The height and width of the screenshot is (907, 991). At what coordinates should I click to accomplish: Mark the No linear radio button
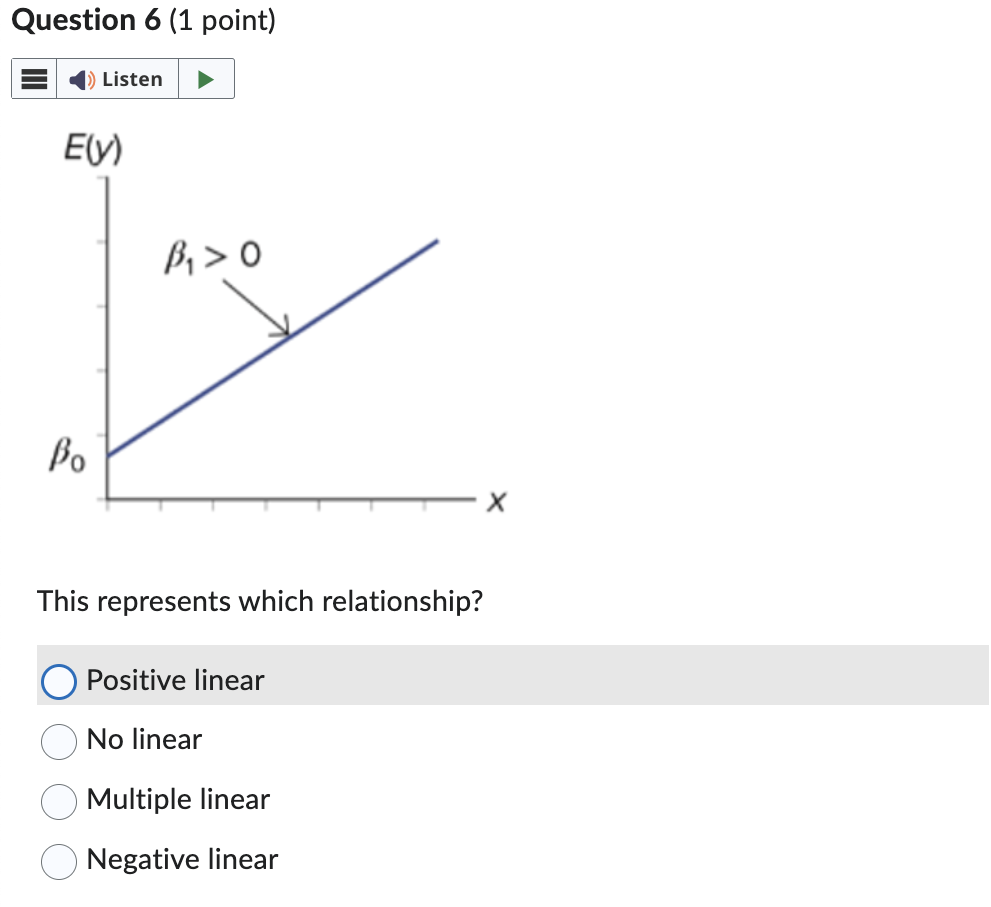tap(58, 741)
